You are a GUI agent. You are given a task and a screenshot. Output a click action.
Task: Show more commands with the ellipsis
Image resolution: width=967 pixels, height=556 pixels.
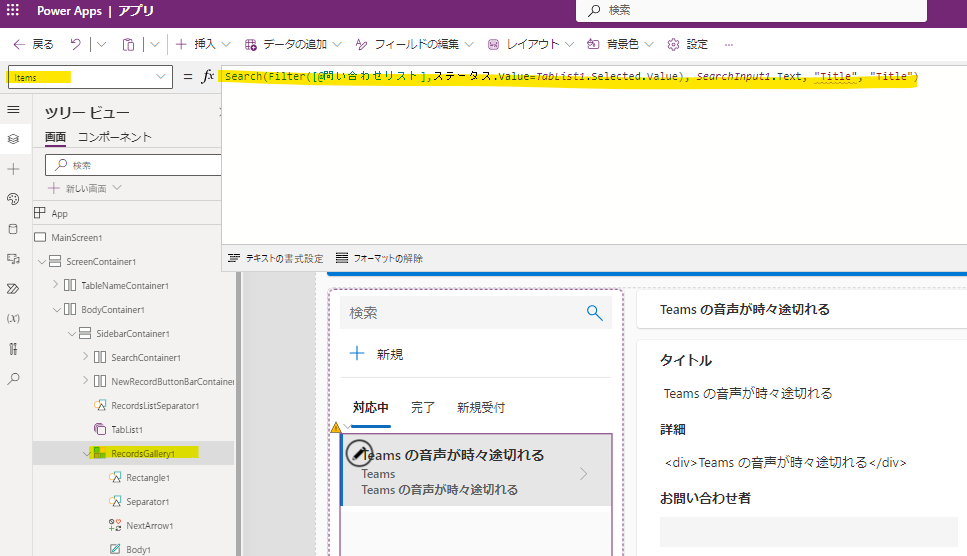click(729, 44)
